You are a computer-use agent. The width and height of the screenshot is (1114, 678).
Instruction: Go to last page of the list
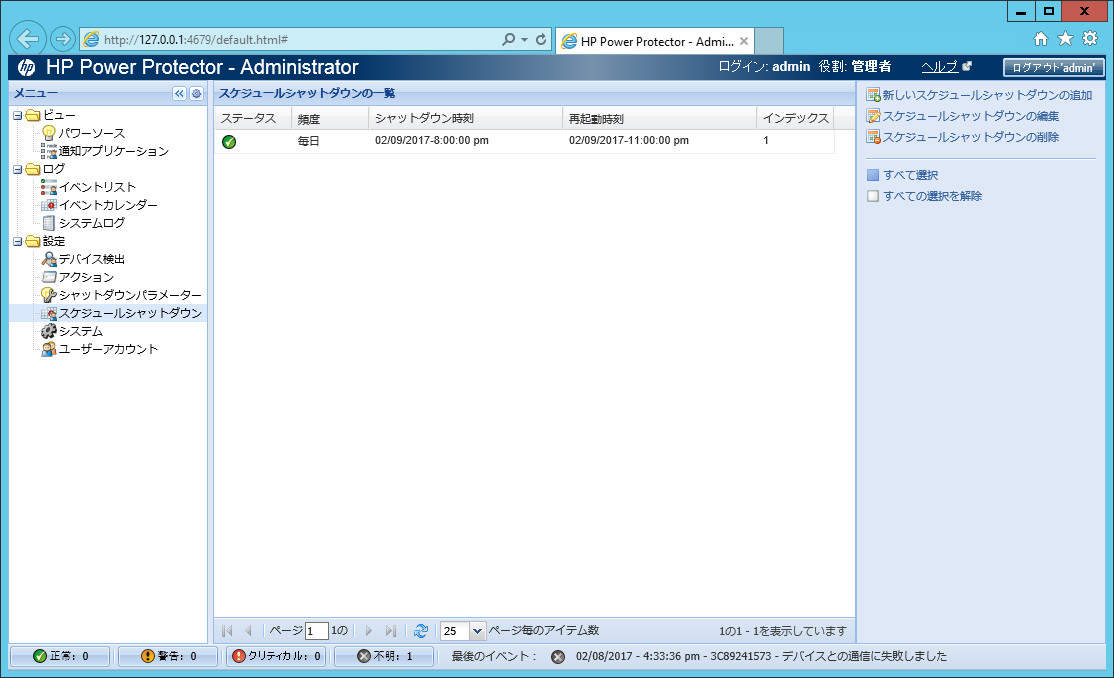(390, 630)
